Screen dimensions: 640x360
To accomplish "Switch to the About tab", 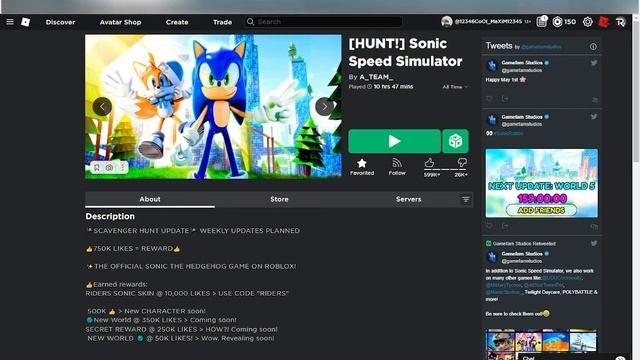I will tap(150, 199).
